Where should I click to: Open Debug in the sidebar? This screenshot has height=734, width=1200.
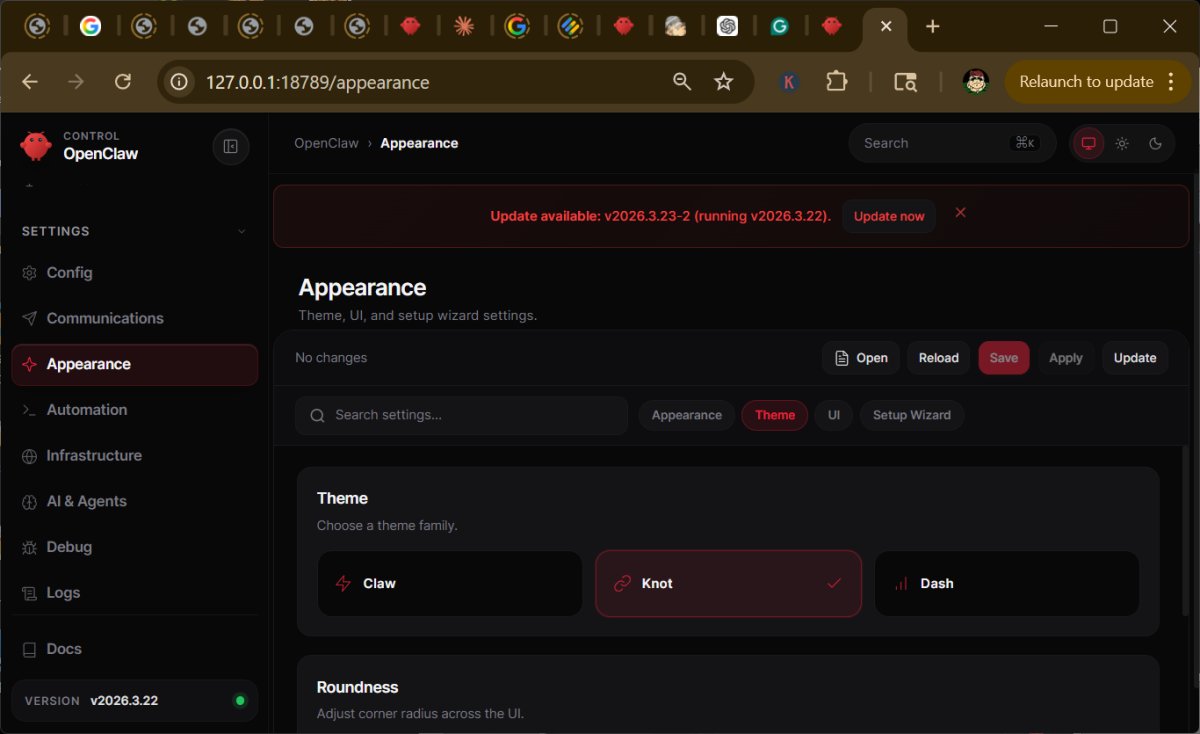[x=134, y=547]
